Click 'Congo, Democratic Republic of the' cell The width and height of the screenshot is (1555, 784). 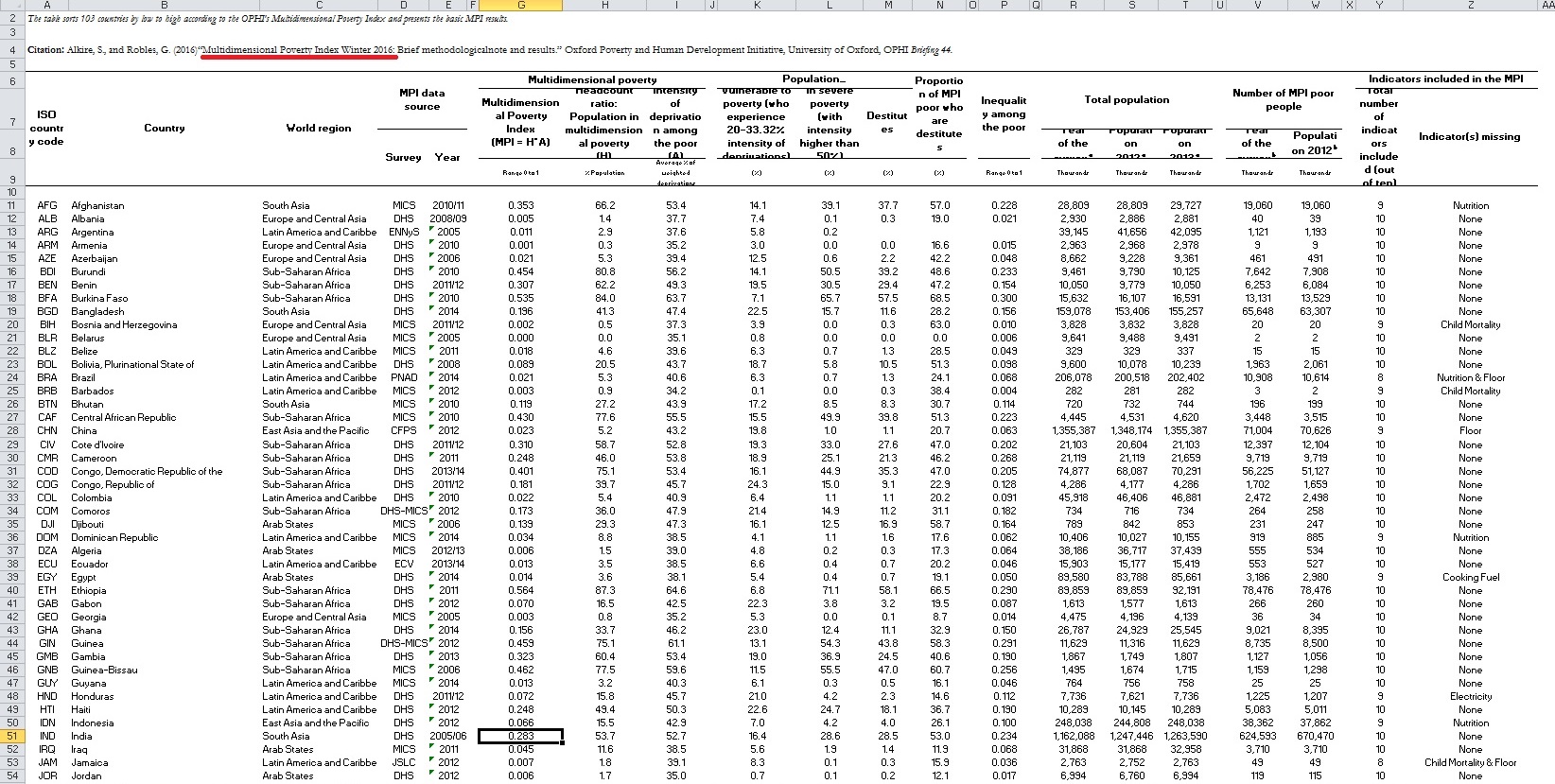[x=147, y=471]
